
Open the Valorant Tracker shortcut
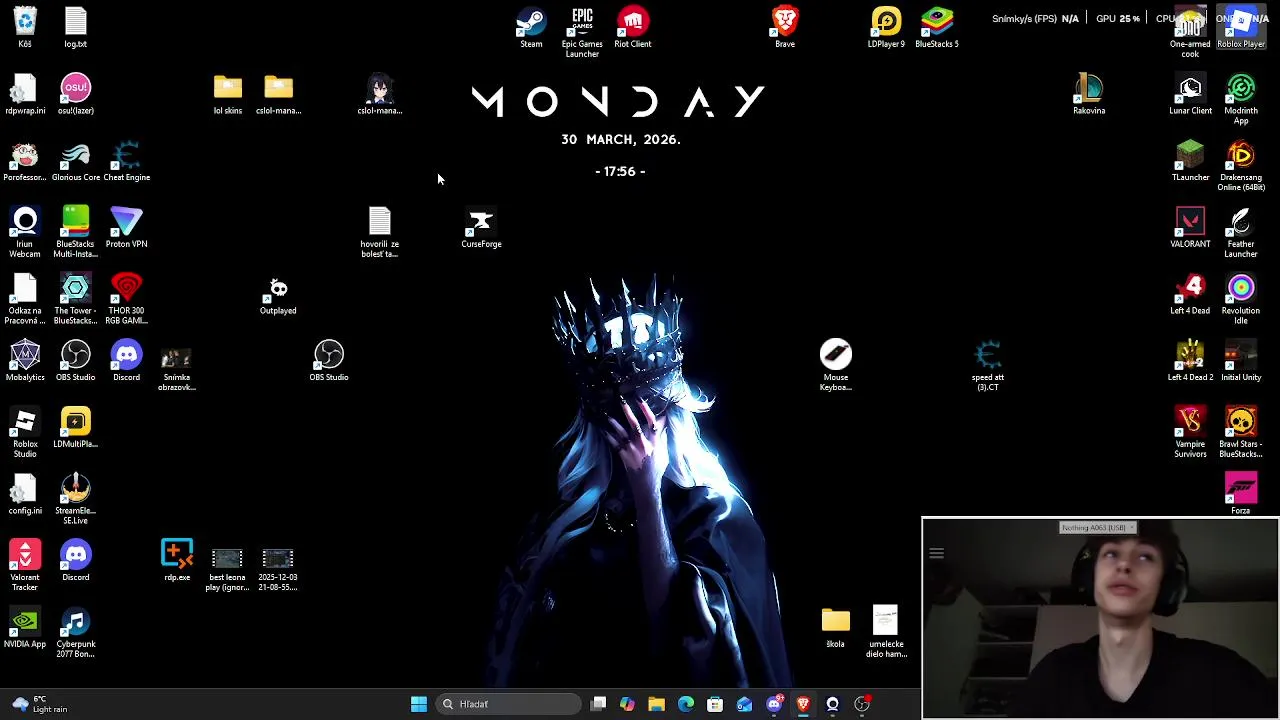pyautogui.click(x=25, y=565)
